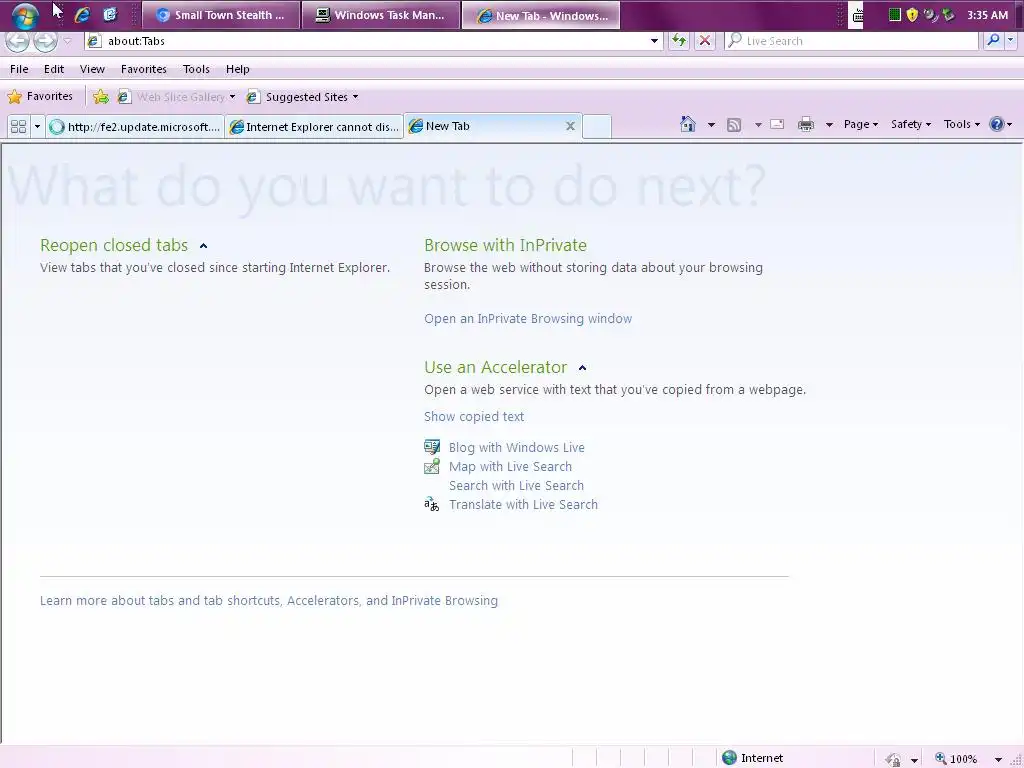Click the Map with Live Search icon
The image size is (1024, 768).
tap(432, 466)
